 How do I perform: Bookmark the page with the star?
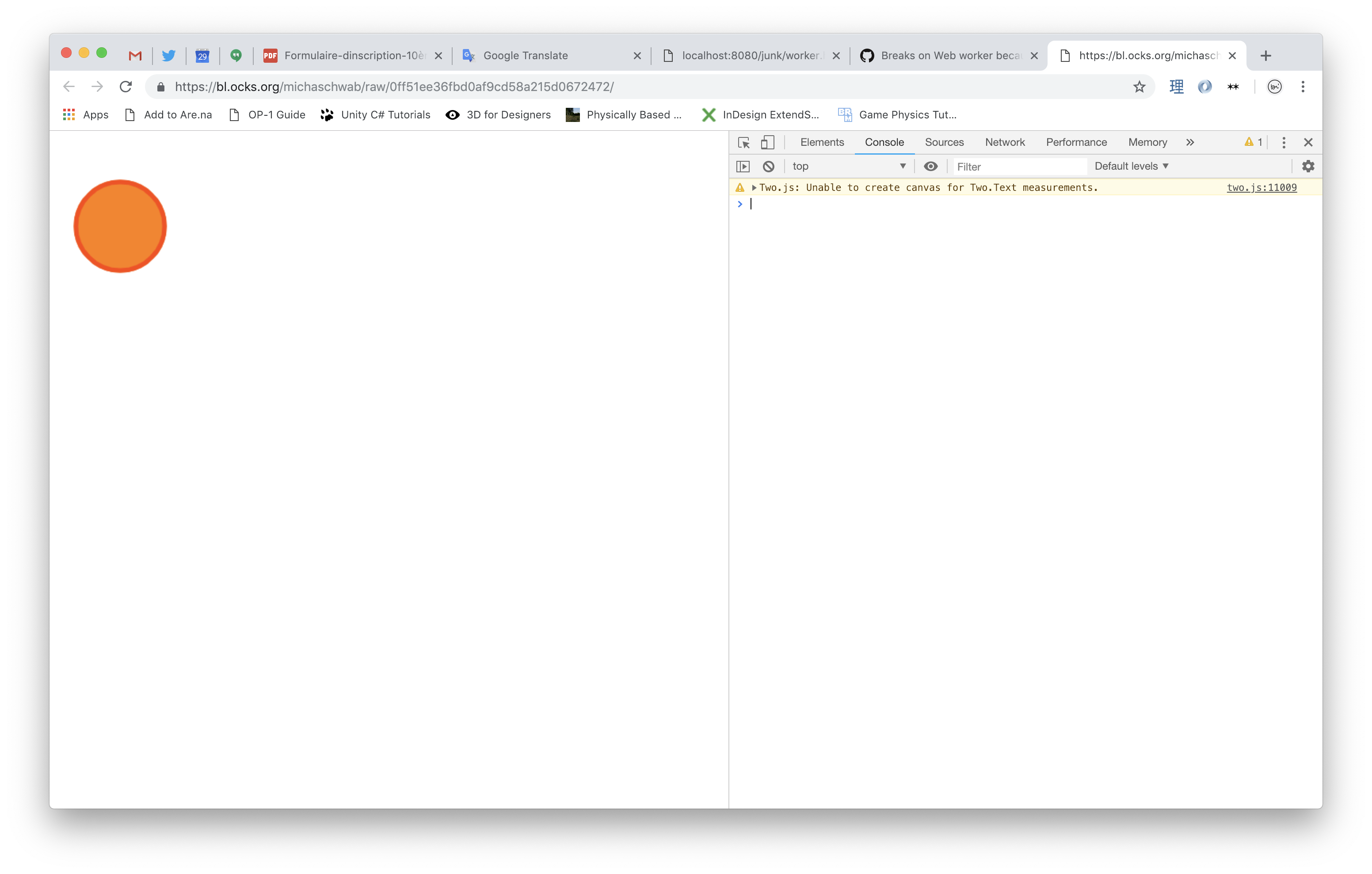[1139, 87]
